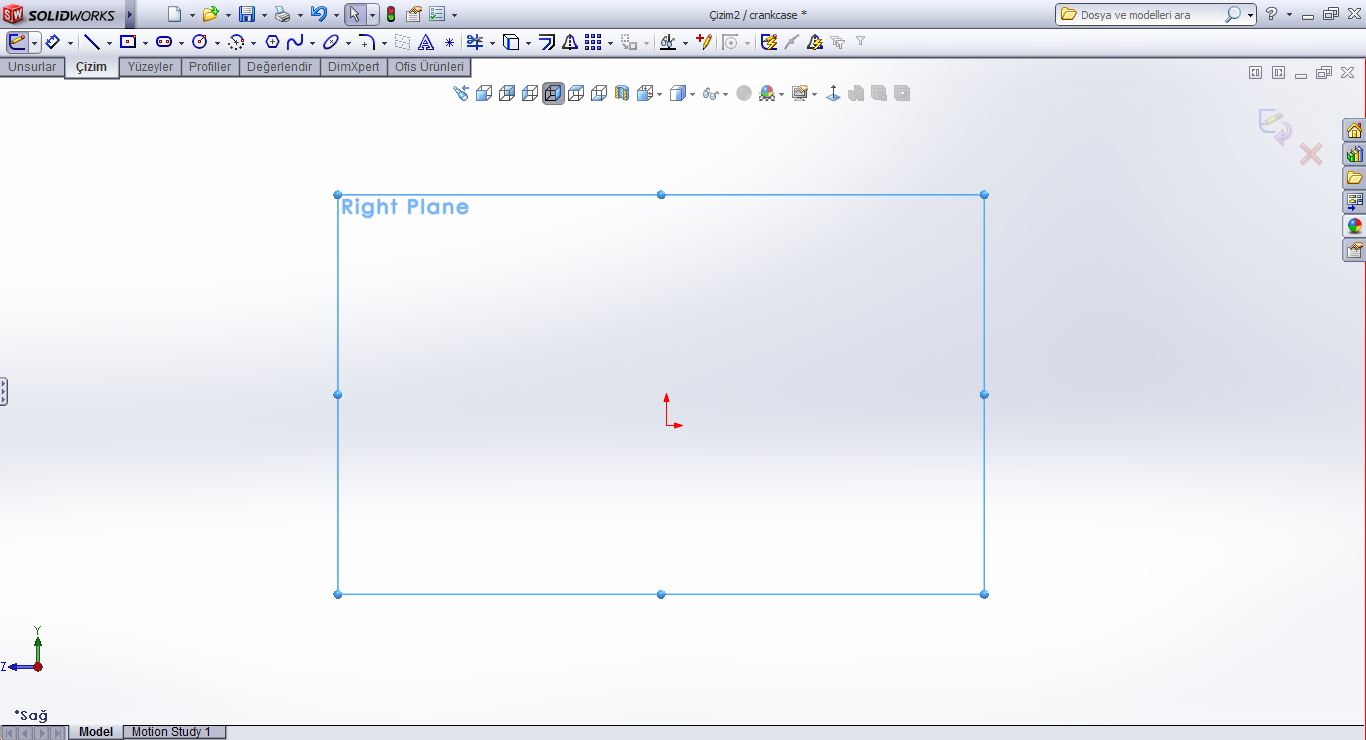Click the Save icon in toolbar
This screenshot has height=740, width=1366.
[x=246, y=14]
